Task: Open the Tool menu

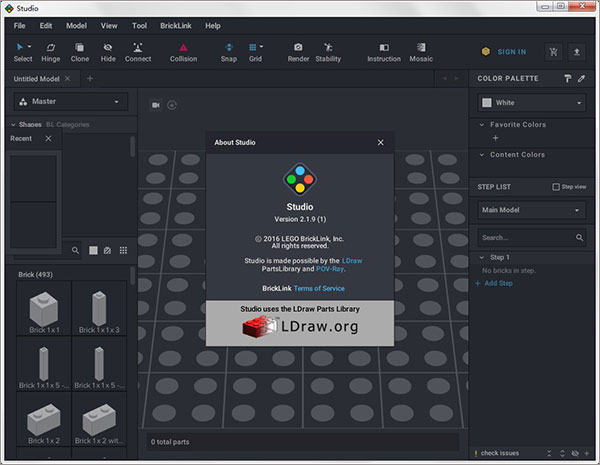Action: pyautogui.click(x=139, y=26)
